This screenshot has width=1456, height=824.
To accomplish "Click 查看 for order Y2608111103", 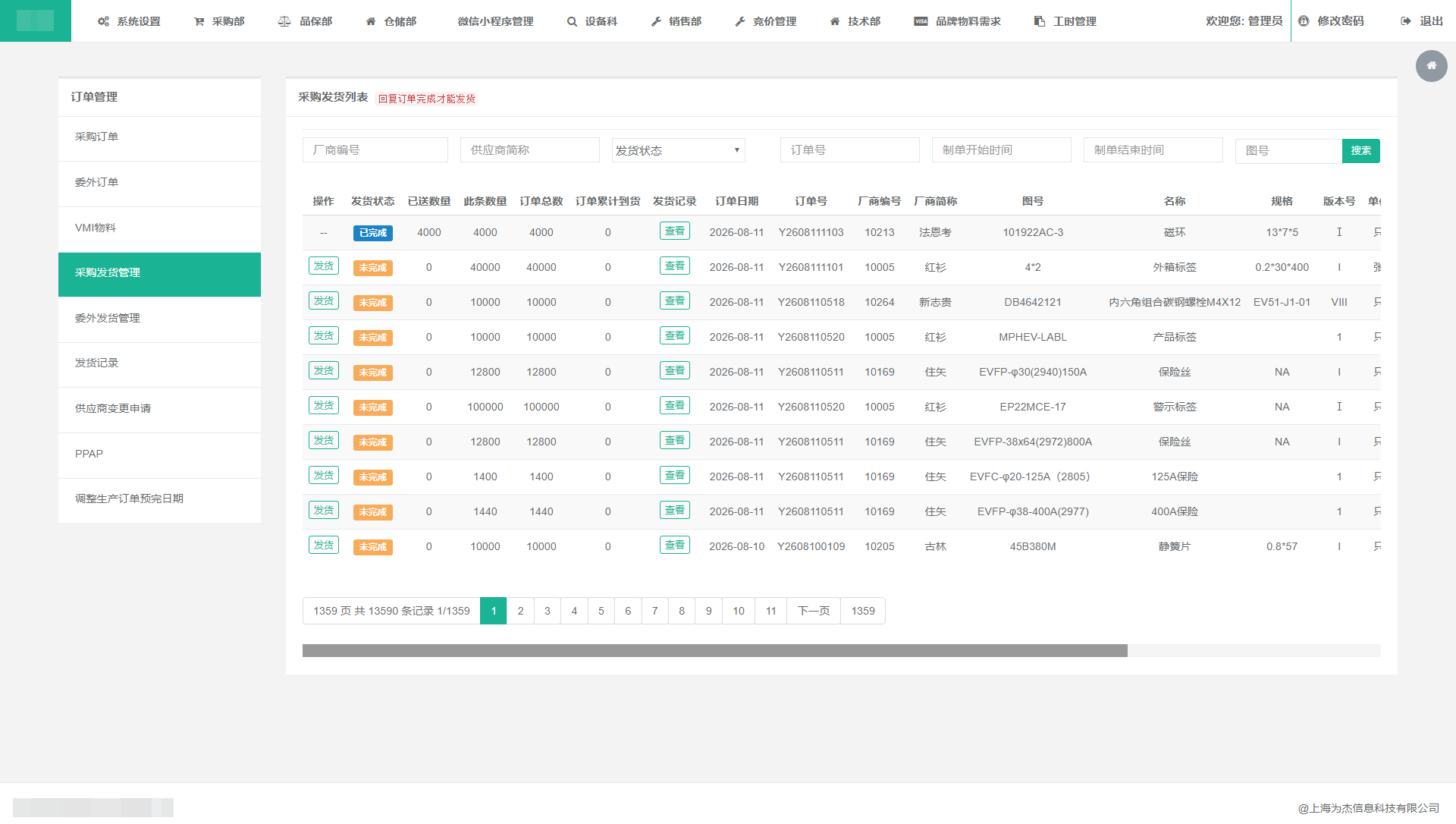I will tap(675, 231).
